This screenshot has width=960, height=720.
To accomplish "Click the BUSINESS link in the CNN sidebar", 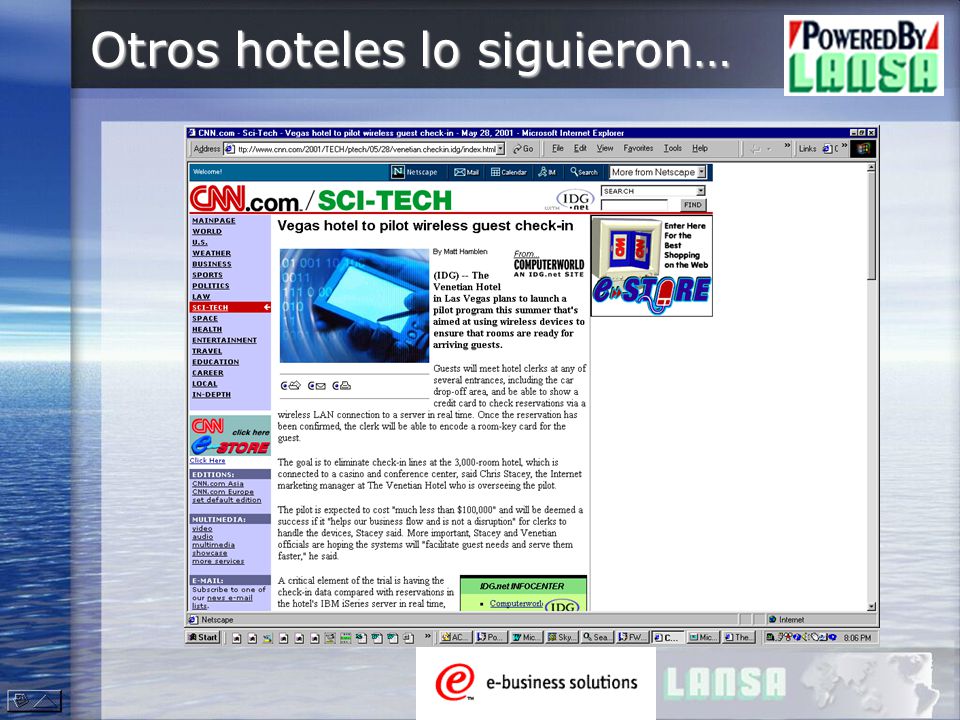I will (x=212, y=264).
